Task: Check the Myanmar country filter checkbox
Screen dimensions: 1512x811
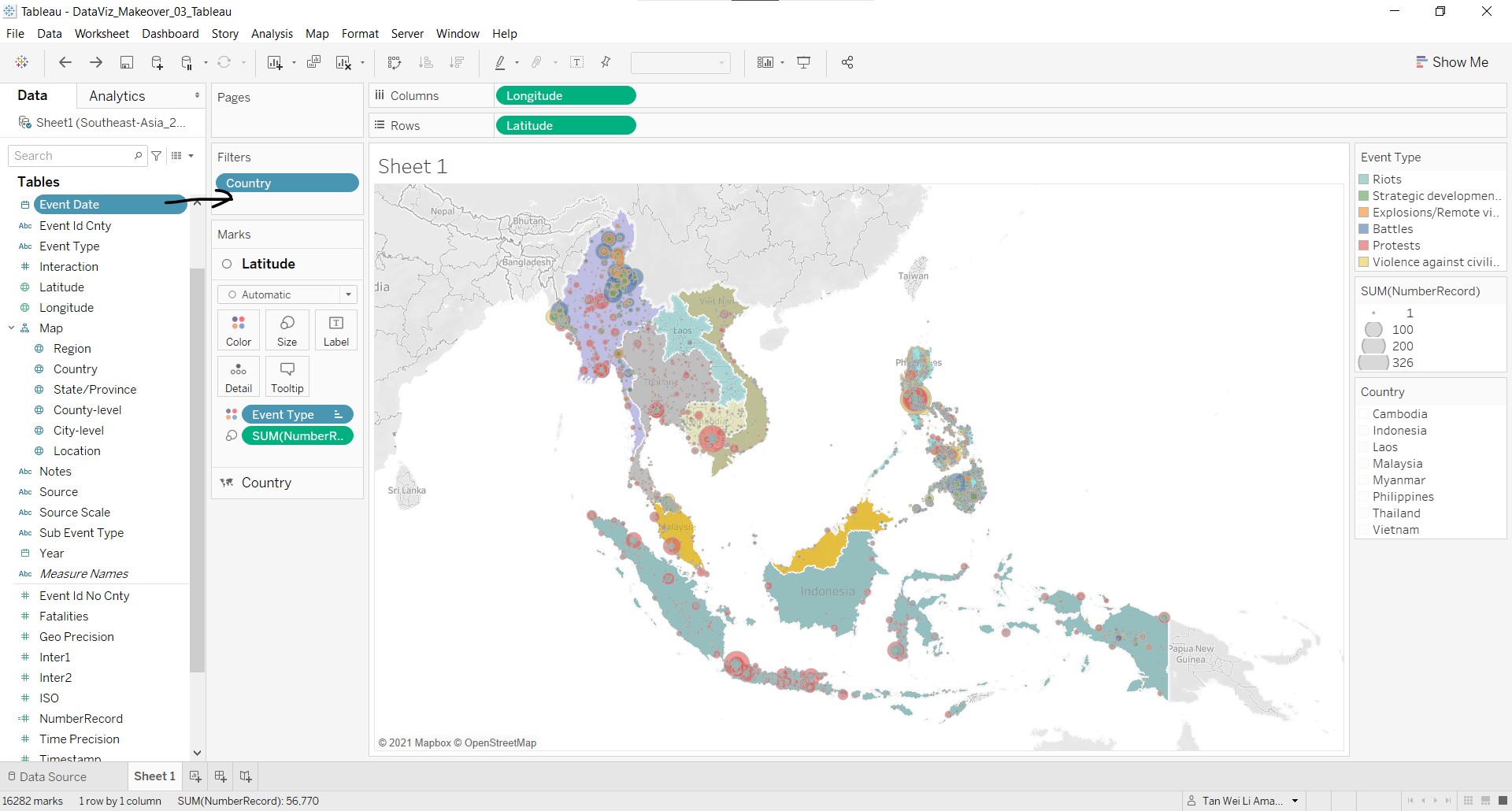Action: tap(1364, 480)
